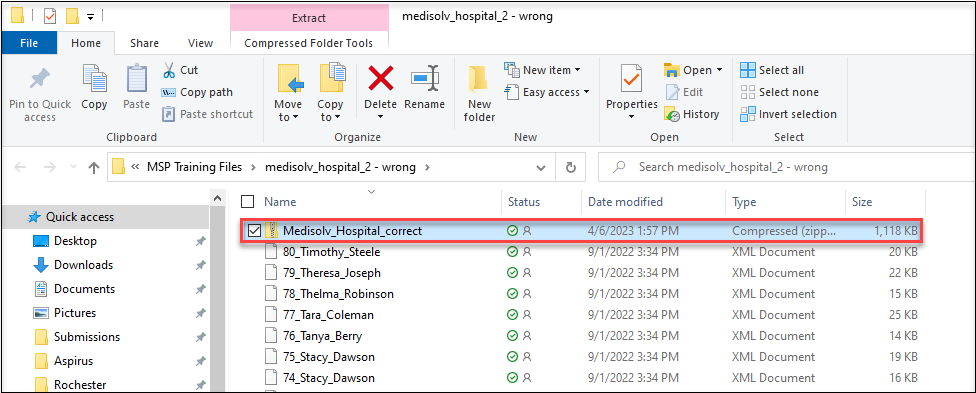Choose Copy path in Clipboard group
976x393 pixels.
(197, 92)
